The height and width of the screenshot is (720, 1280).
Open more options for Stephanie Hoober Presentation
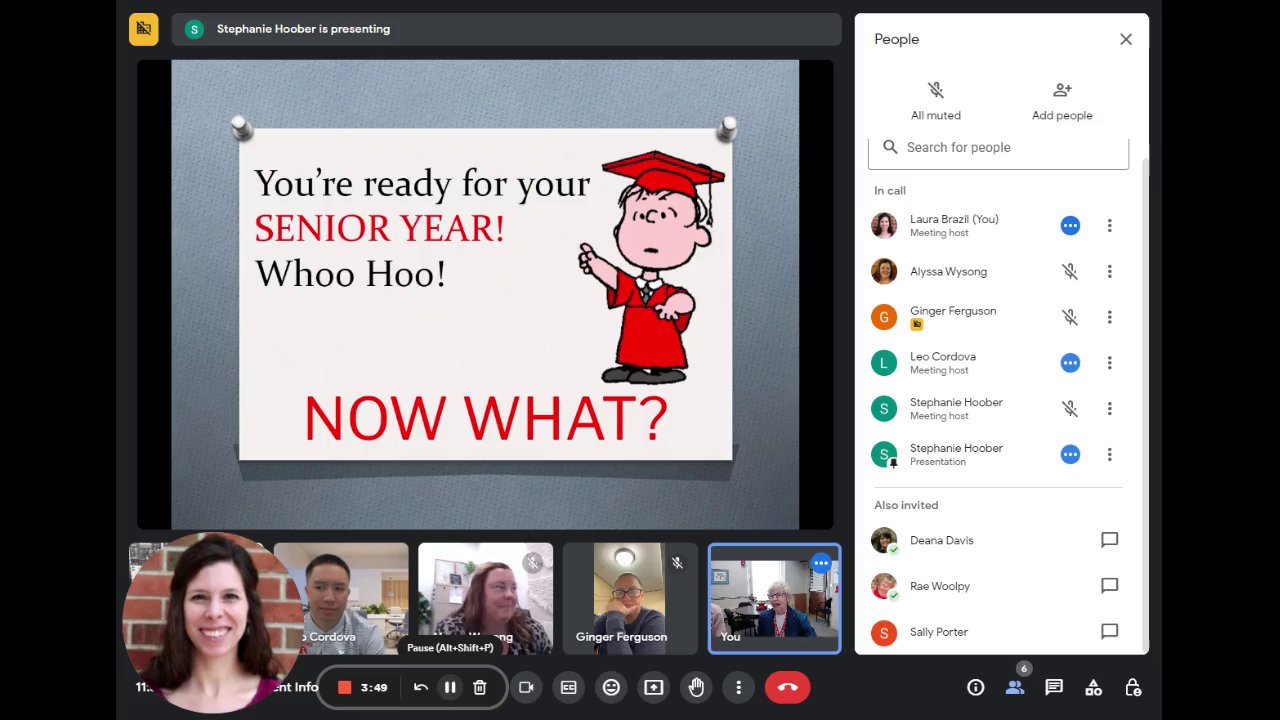[1109, 455]
